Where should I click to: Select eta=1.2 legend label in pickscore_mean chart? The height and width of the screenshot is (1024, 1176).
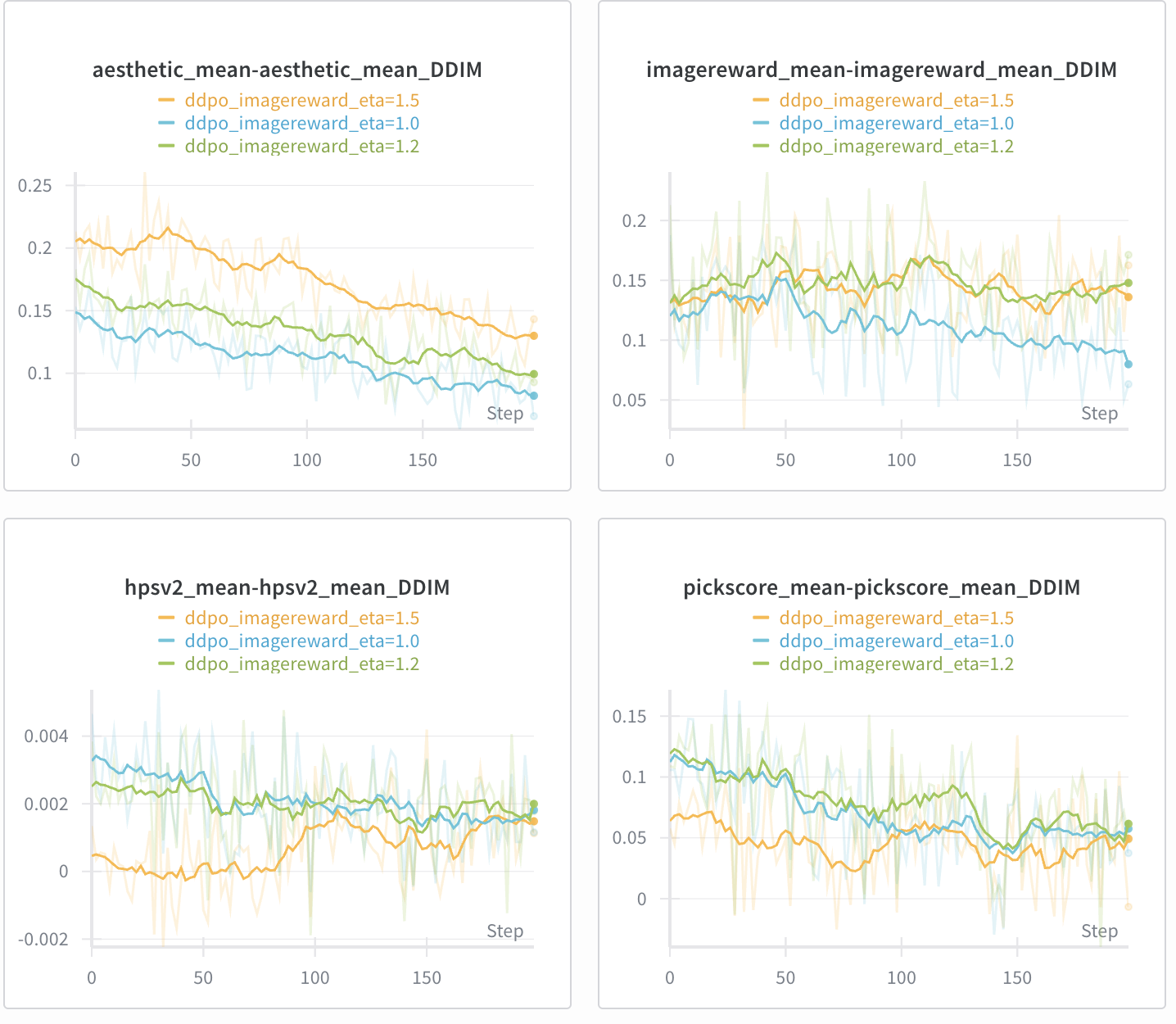point(896,664)
